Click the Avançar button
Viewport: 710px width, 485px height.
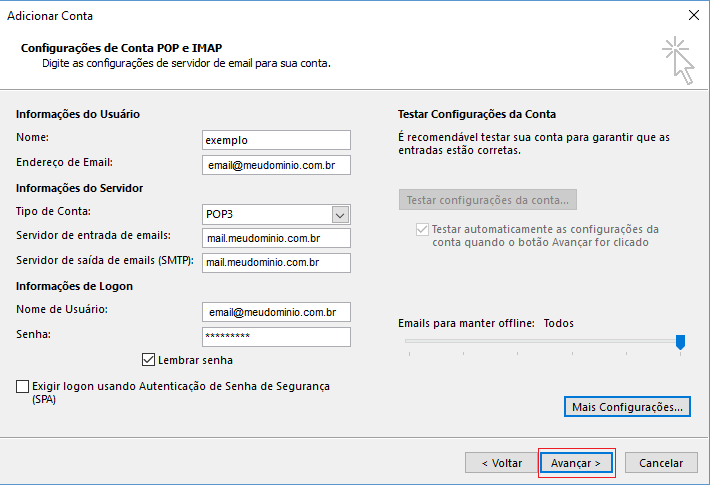tap(576, 463)
